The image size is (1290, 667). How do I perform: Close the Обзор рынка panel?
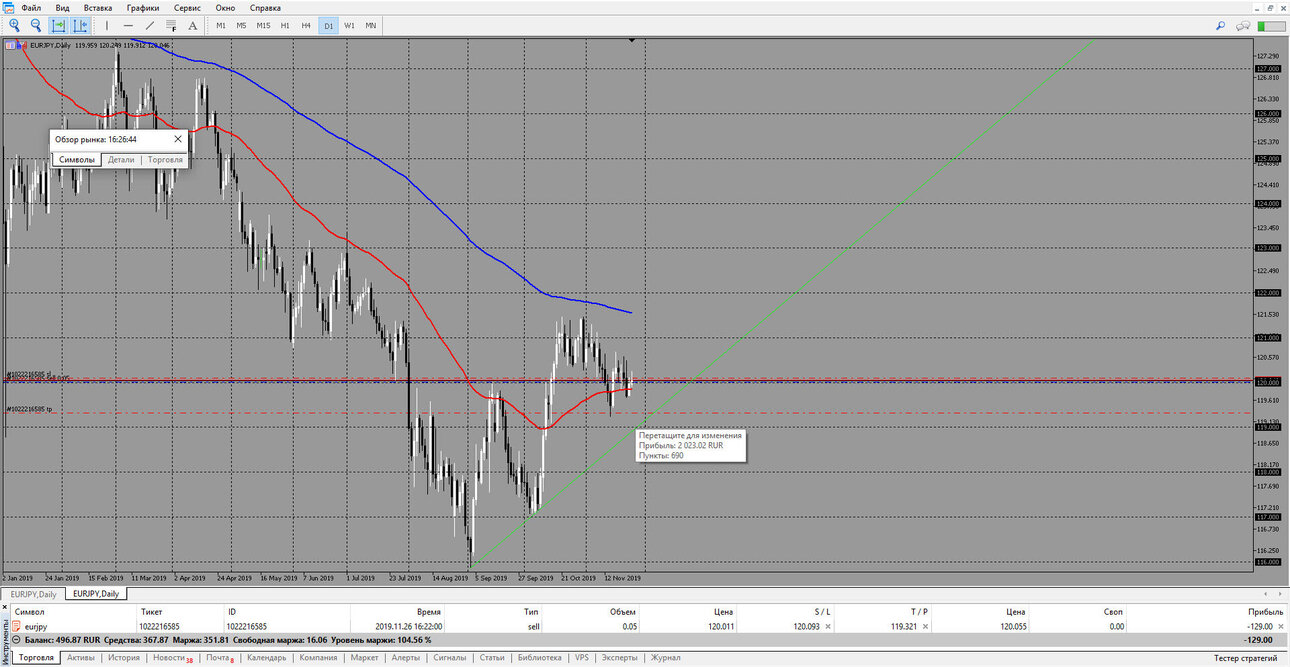pos(178,140)
